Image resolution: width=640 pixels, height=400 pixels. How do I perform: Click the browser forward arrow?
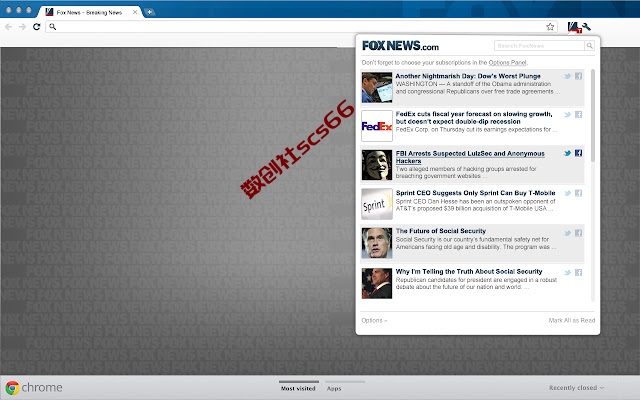click(x=22, y=27)
